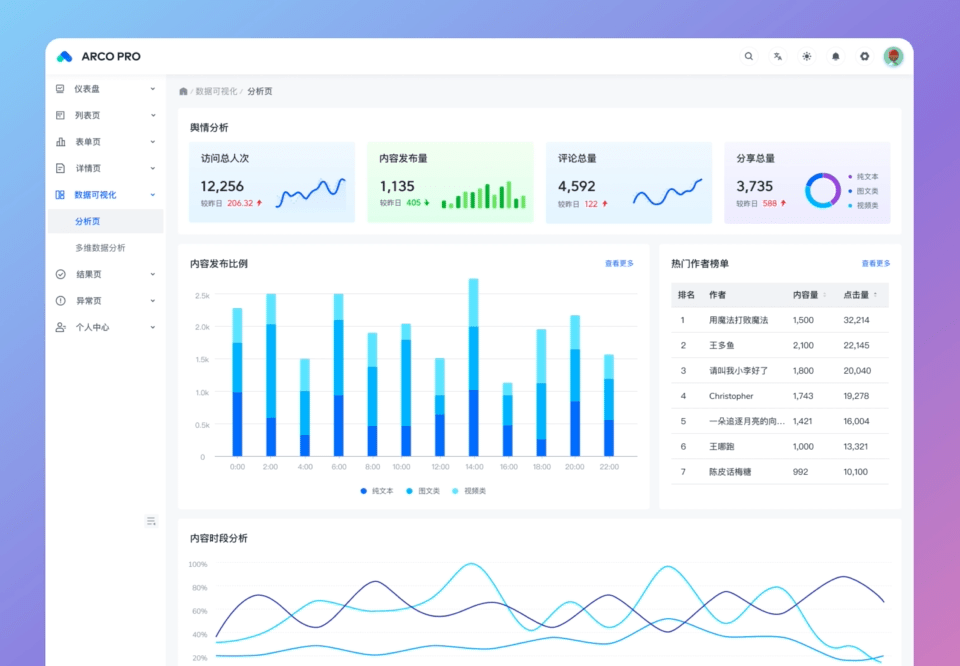The width and height of the screenshot is (960, 666).
Task: Toggle the 纯文本 bar chart legend
Action: [x=377, y=491]
